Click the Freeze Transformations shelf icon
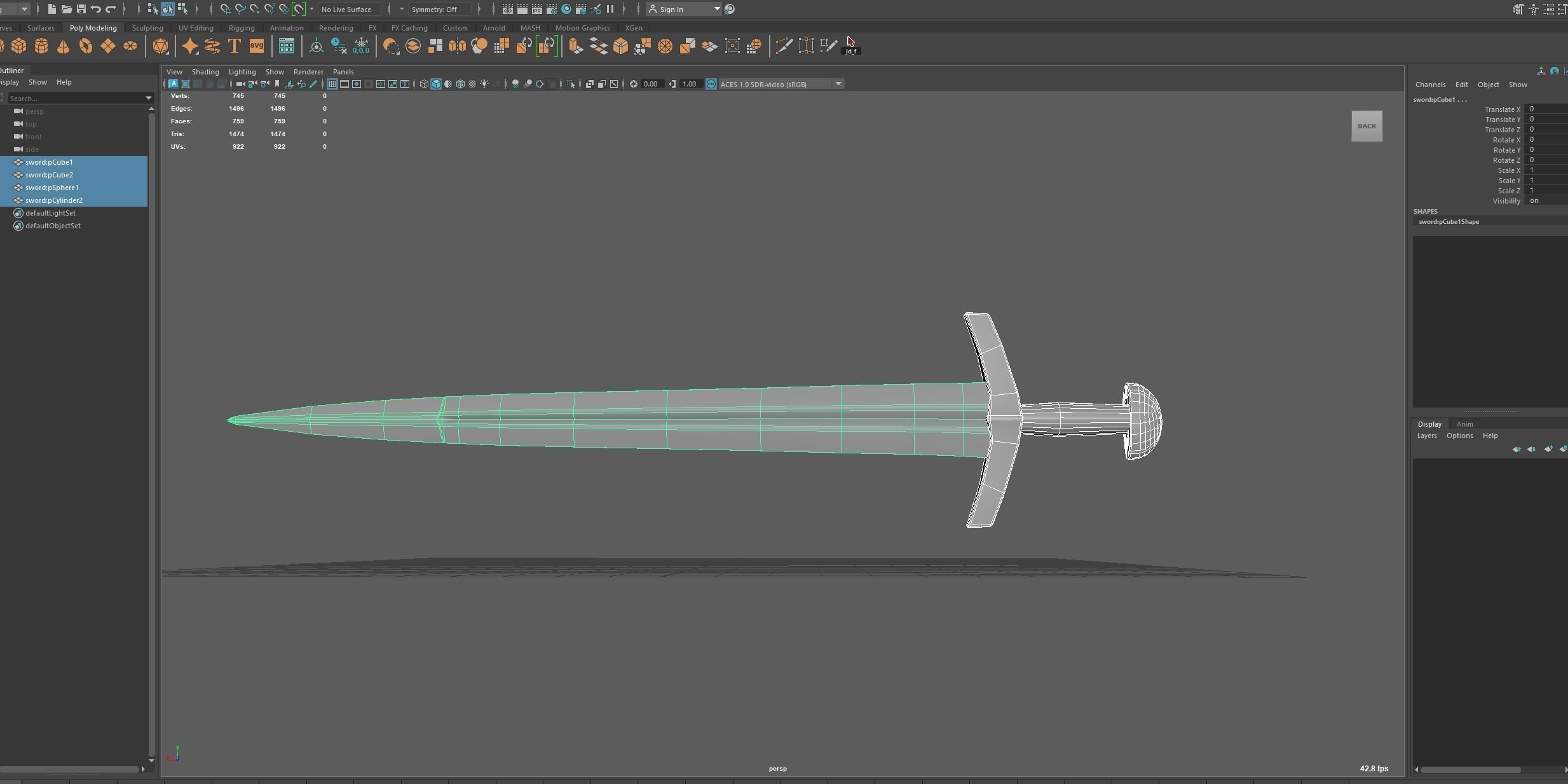 click(x=361, y=46)
